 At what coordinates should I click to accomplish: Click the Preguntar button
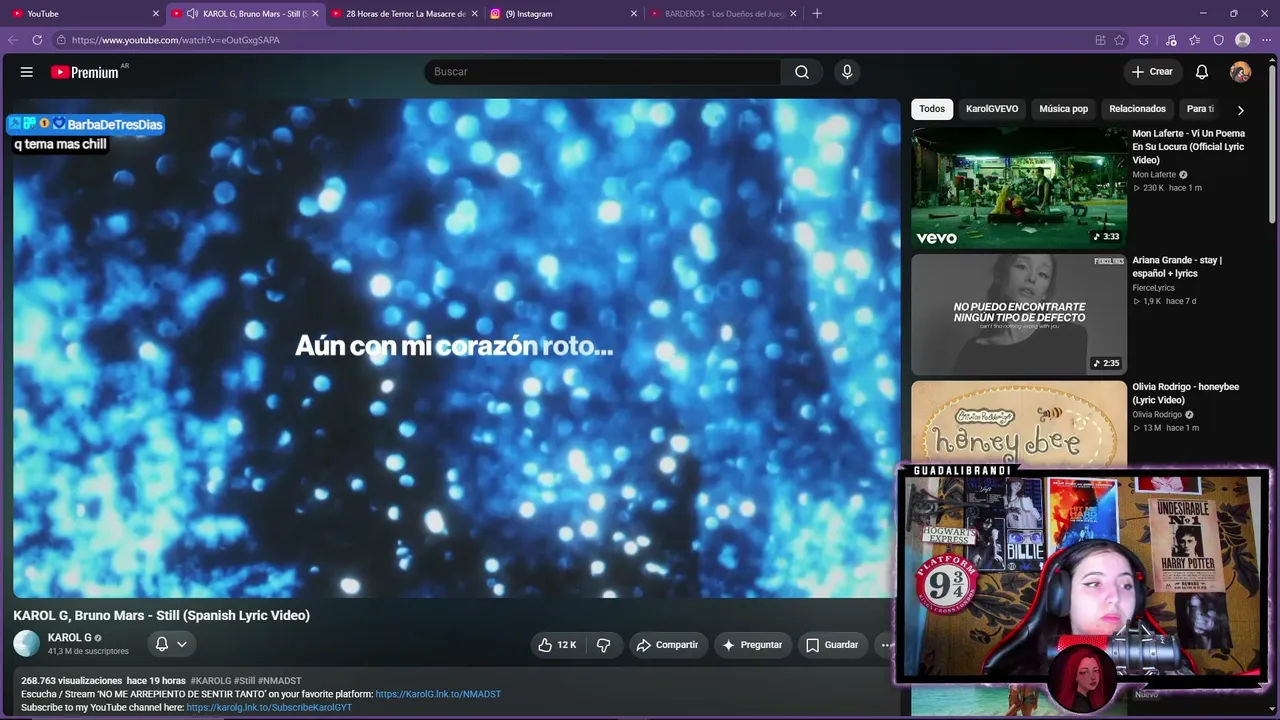click(753, 645)
